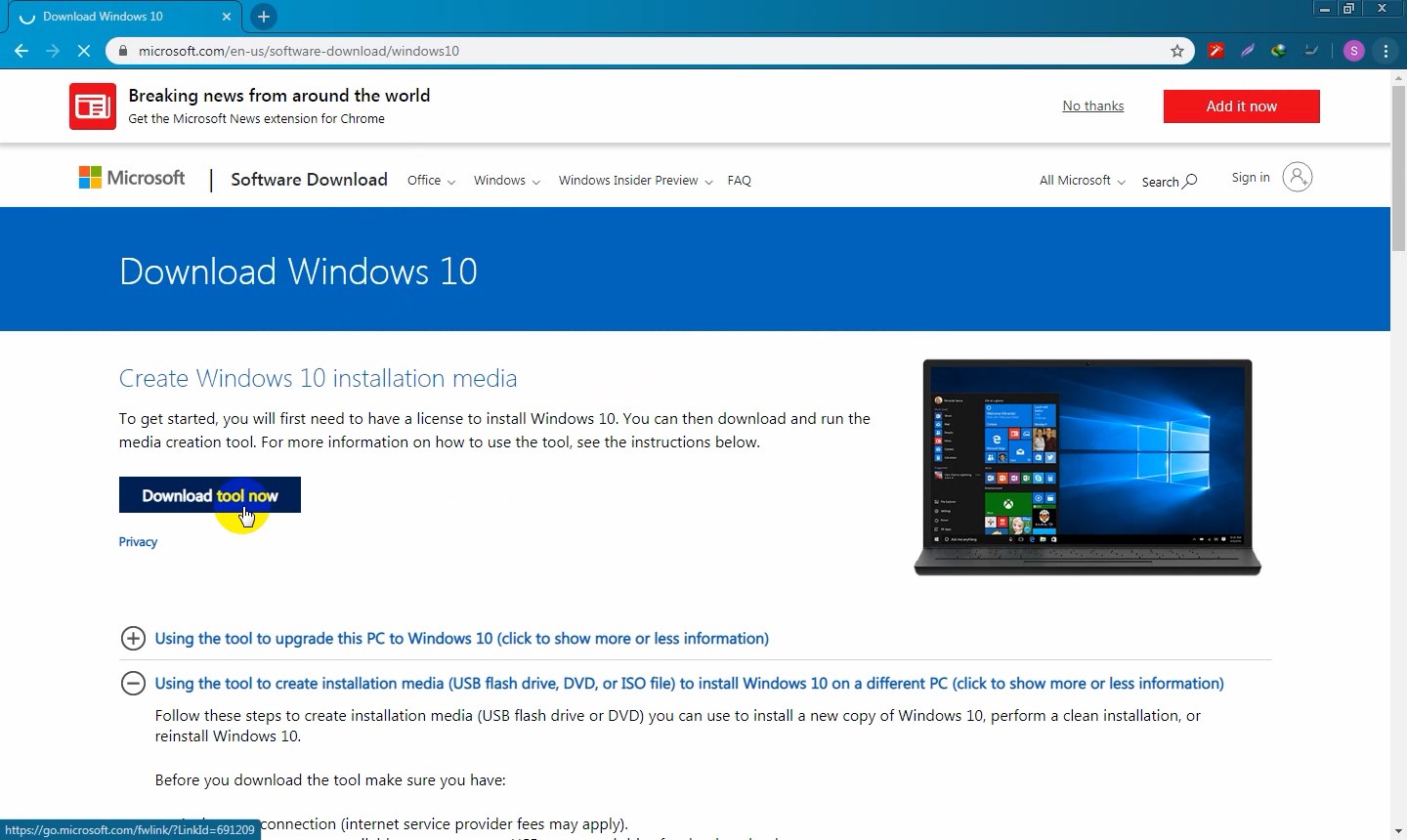Open the red pen extension icon
The width and height of the screenshot is (1407, 840).
point(1216,51)
